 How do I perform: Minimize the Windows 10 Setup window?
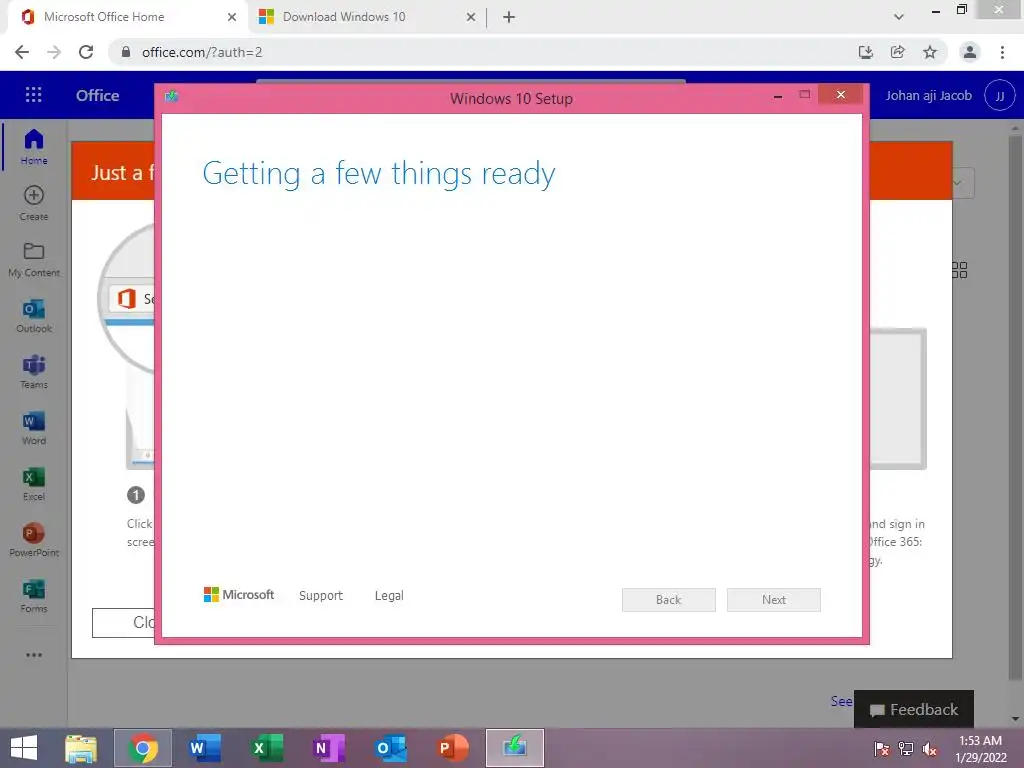click(778, 96)
